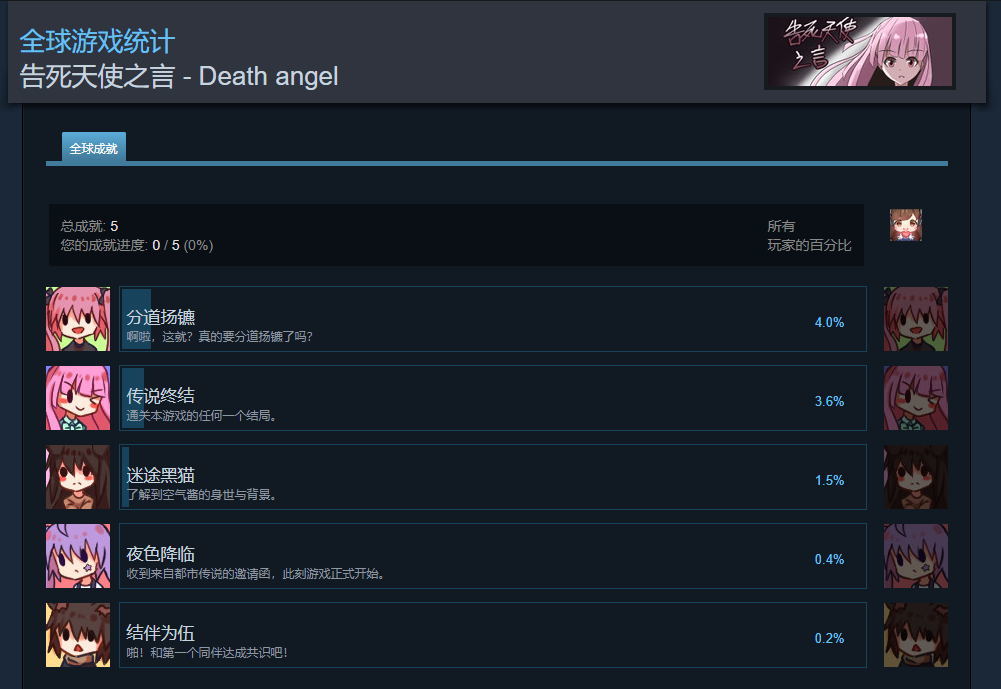Click the dimmed 结伴为伍 icon on right side
Screen dimensions: 1001x689
point(915,635)
